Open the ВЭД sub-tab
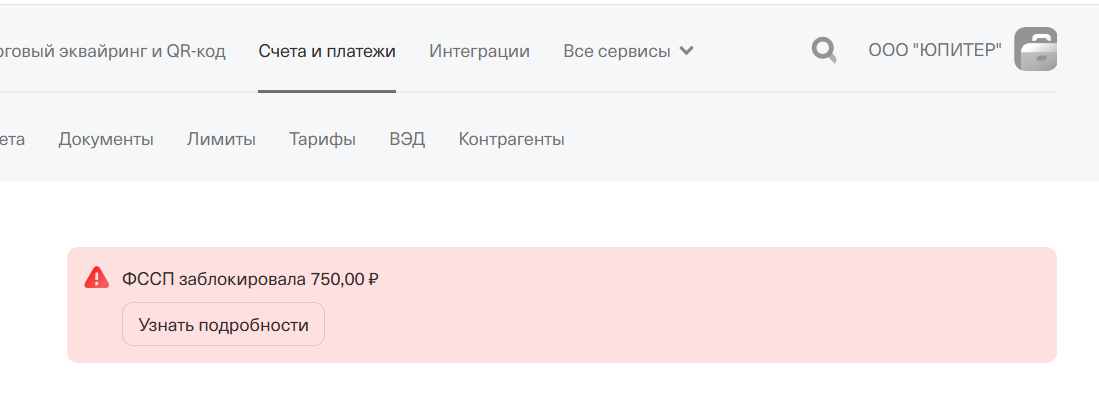This screenshot has width=1099, height=406. tap(407, 139)
